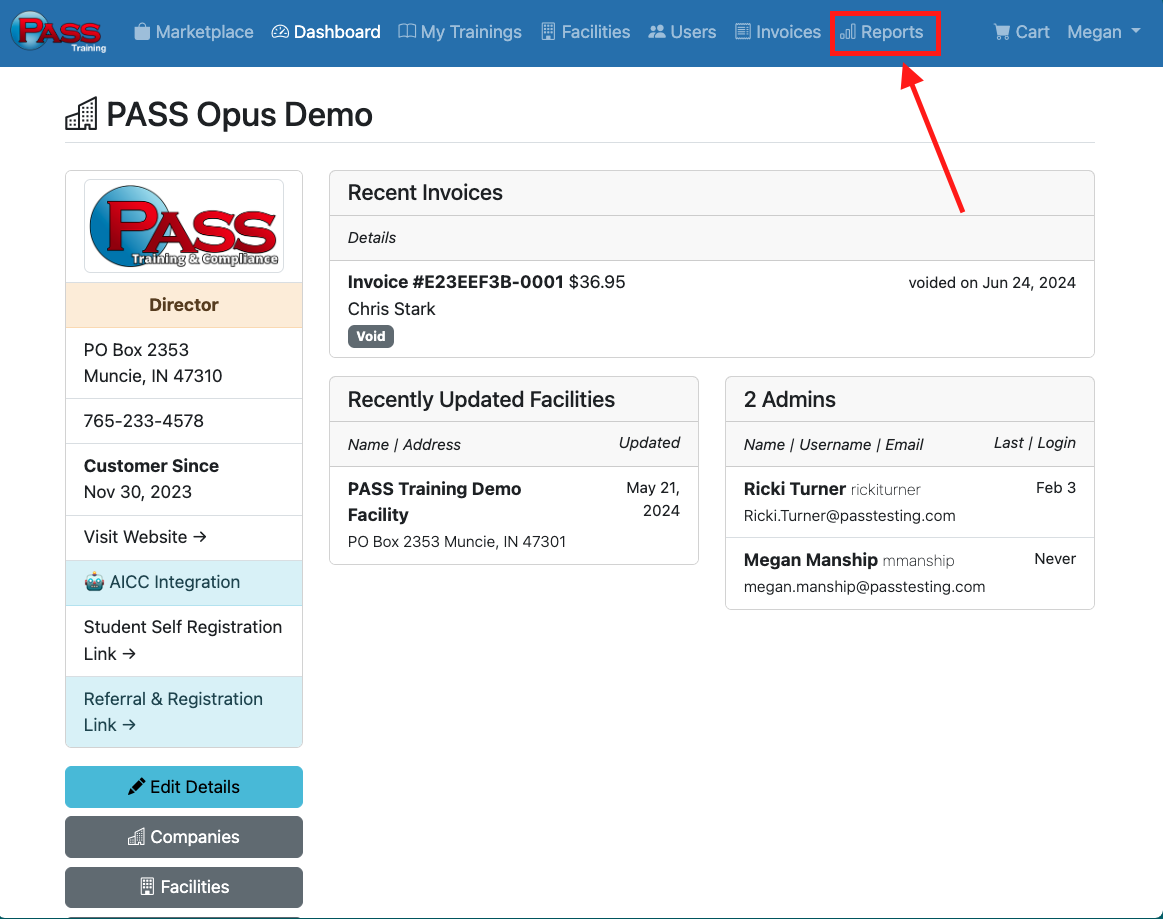Click email Ricki.Turner@passtesting.com

pos(849,516)
